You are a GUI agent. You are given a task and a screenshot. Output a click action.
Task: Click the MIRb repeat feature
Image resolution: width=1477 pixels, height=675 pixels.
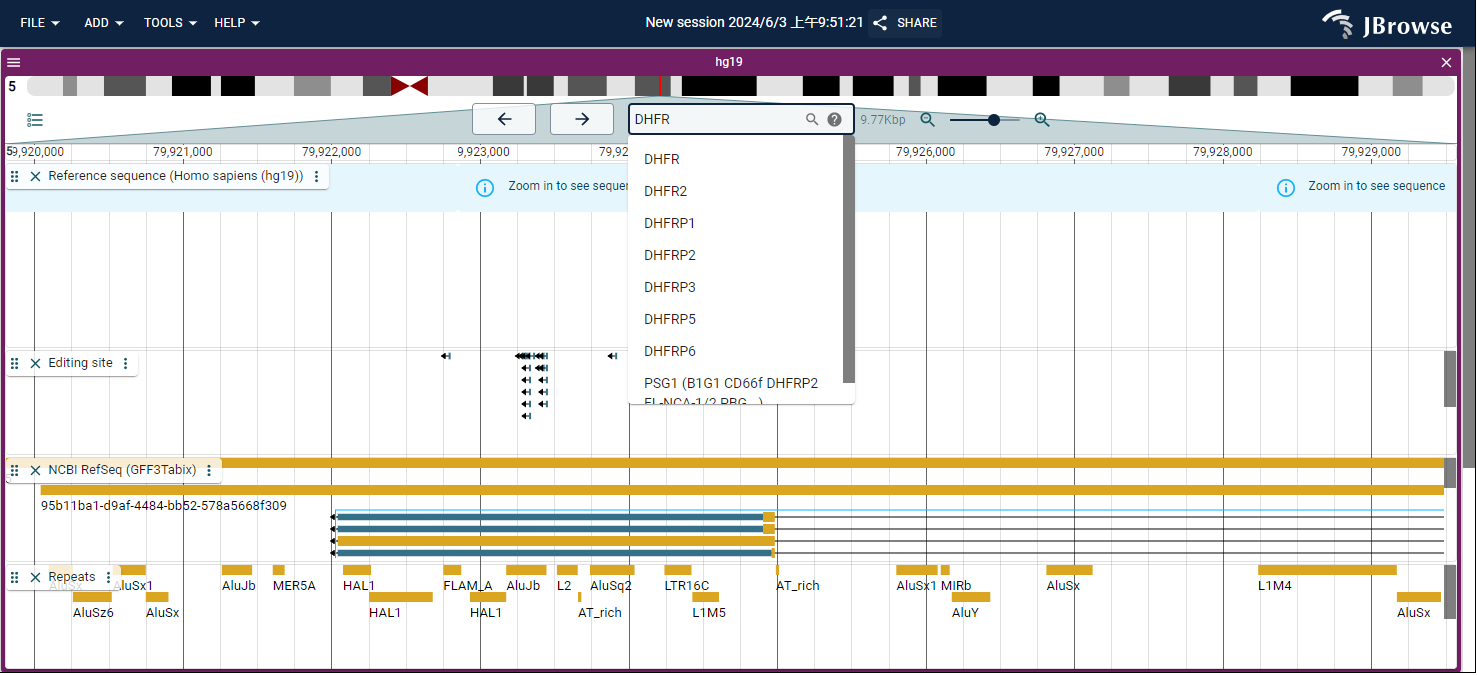945,570
